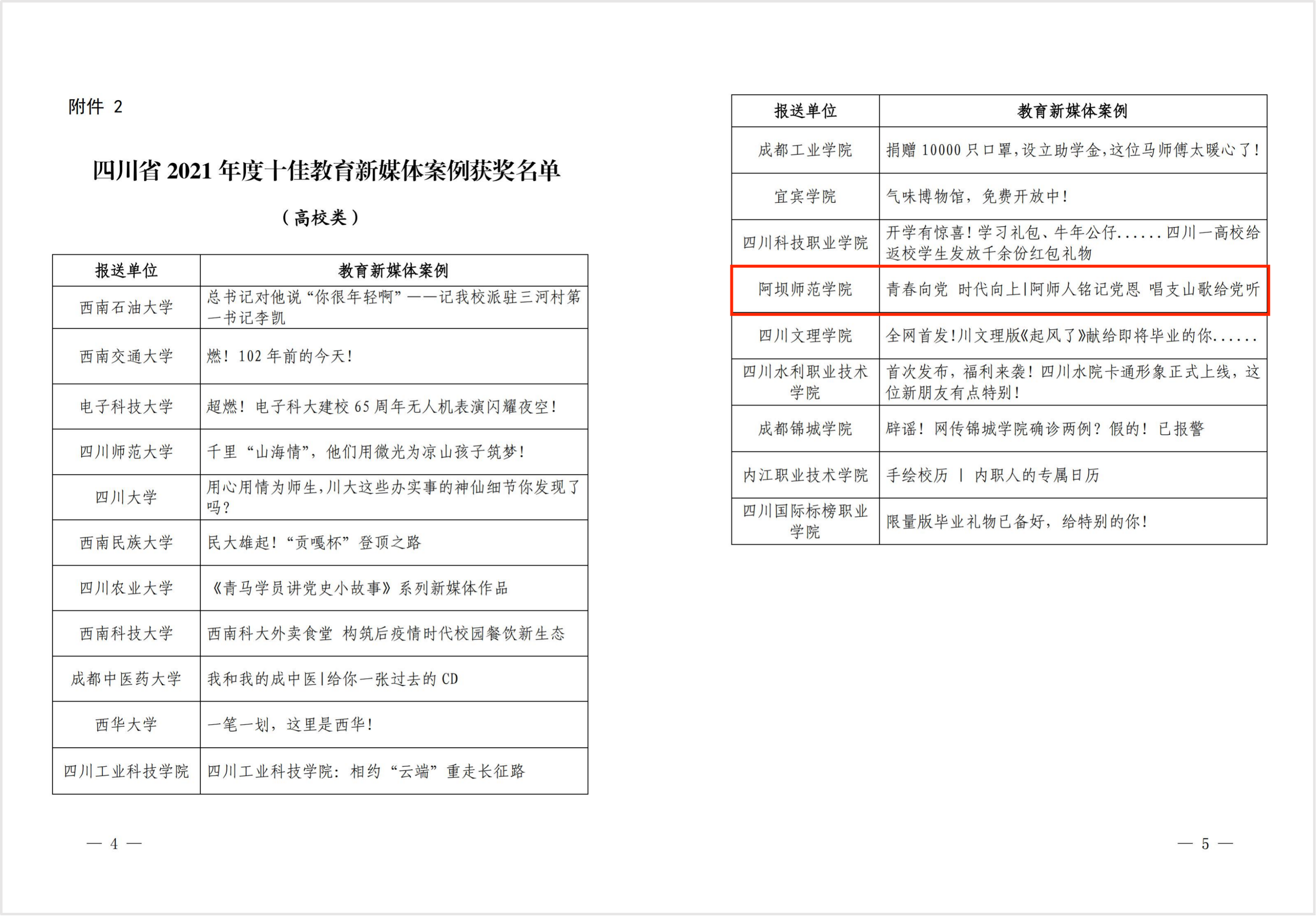The width and height of the screenshot is (1316, 917).
Task: Click the page number '— 4 —'
Action: [x=114, y=844]
